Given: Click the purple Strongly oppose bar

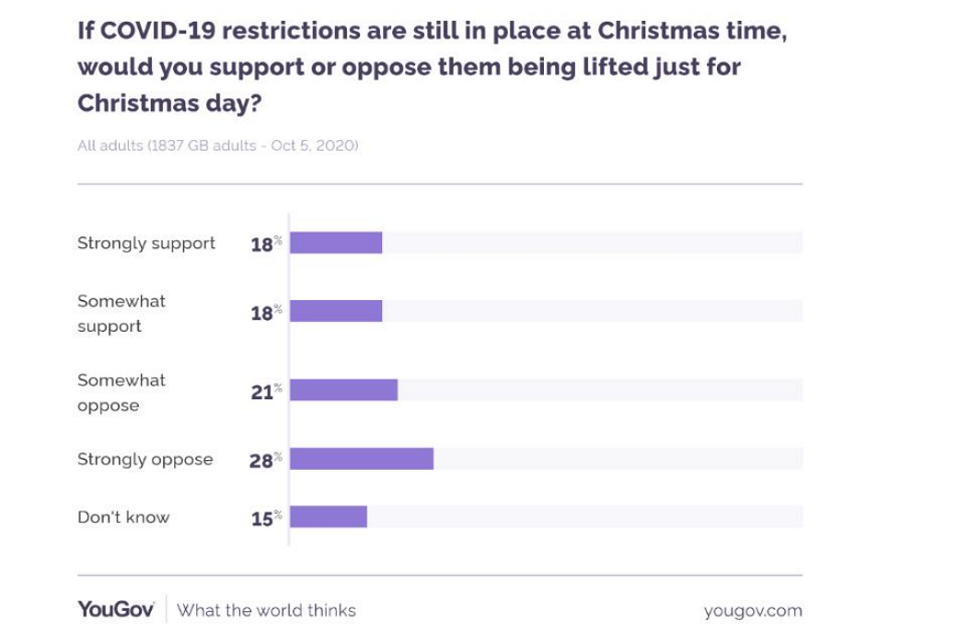Looking at the screenshot, I should click(362, 459).
